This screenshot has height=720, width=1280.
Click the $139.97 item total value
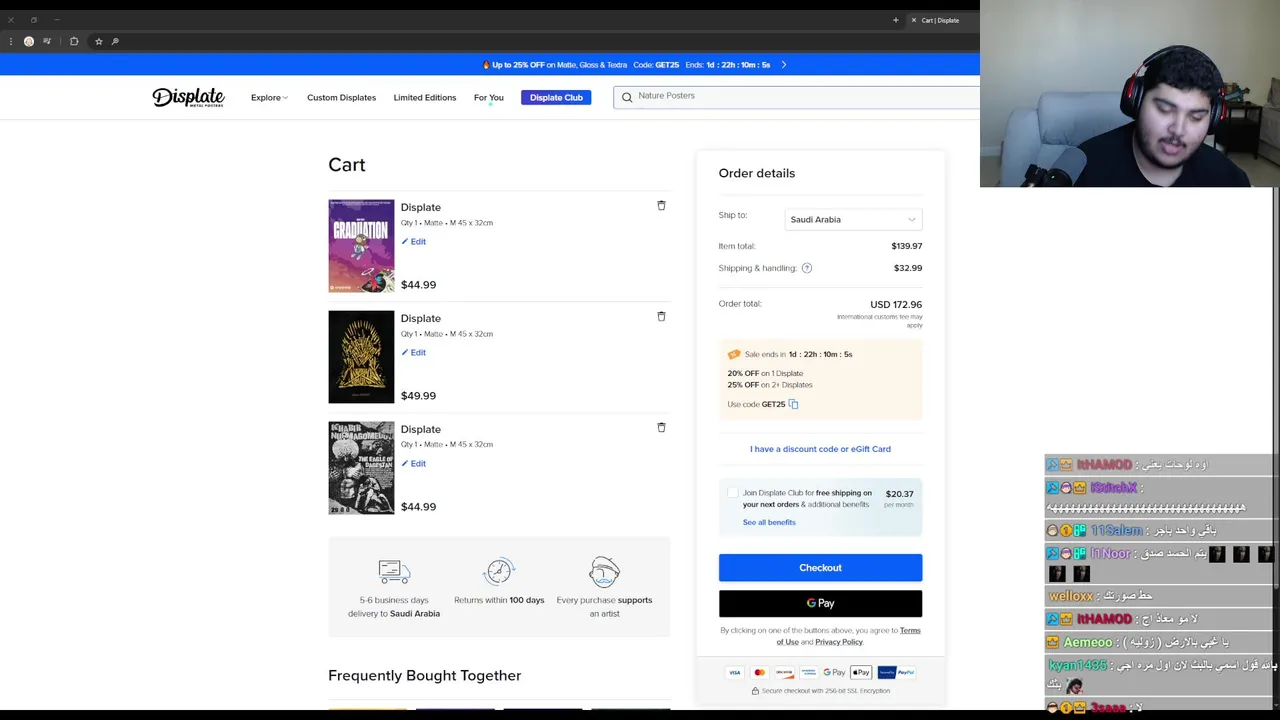(x=907, y=246)
